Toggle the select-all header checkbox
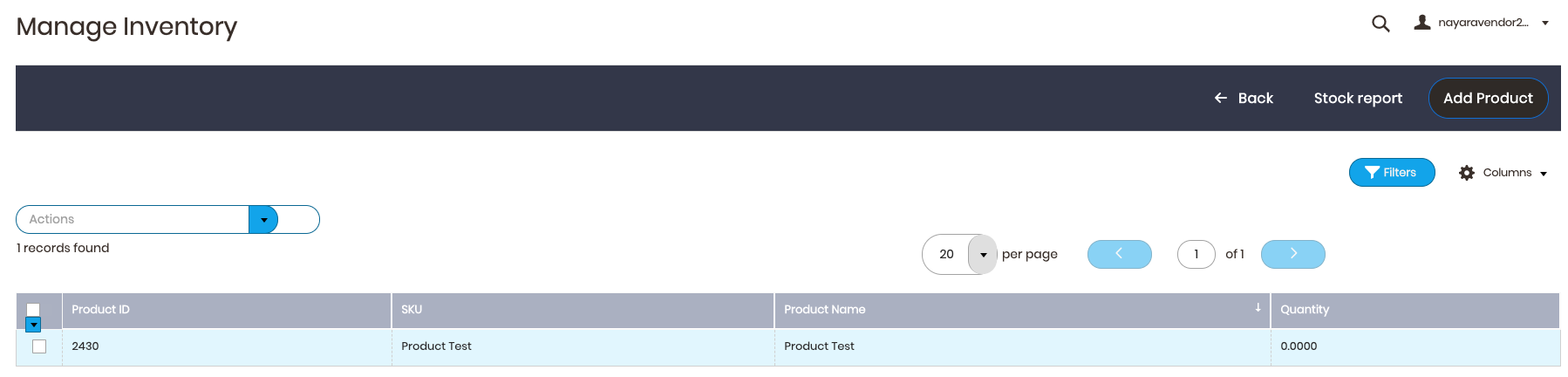Screen dimensions: 1568x377 coord(33,309)
